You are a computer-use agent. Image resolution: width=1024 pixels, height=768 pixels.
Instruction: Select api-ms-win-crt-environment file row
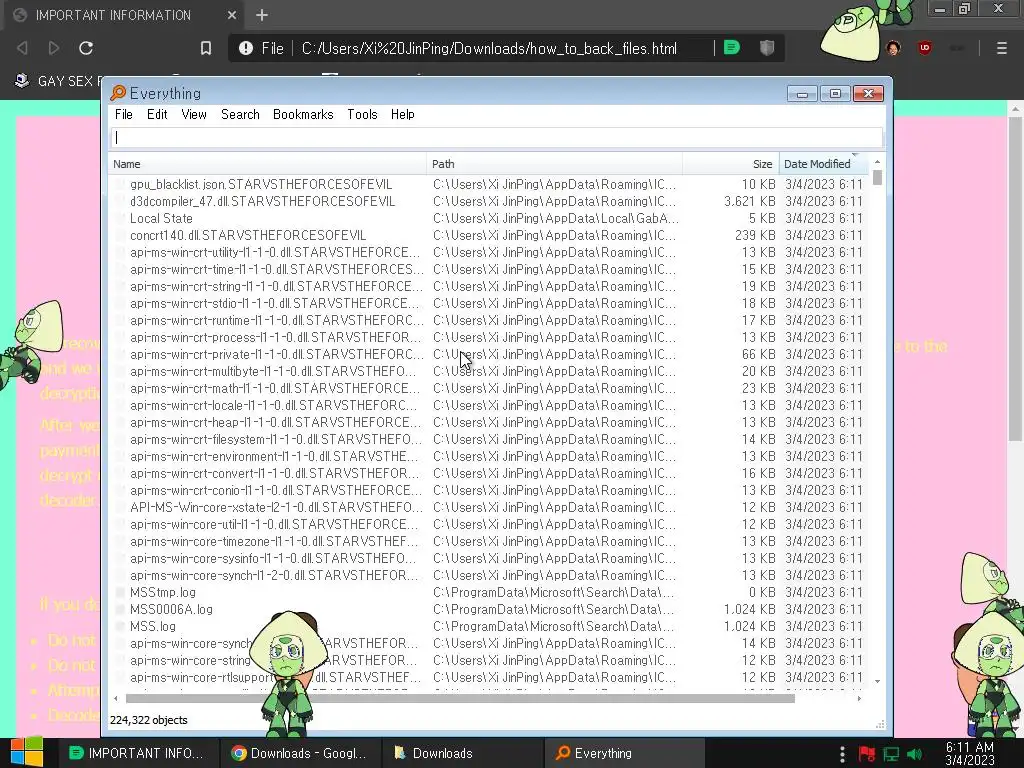[x=488, y=456]
